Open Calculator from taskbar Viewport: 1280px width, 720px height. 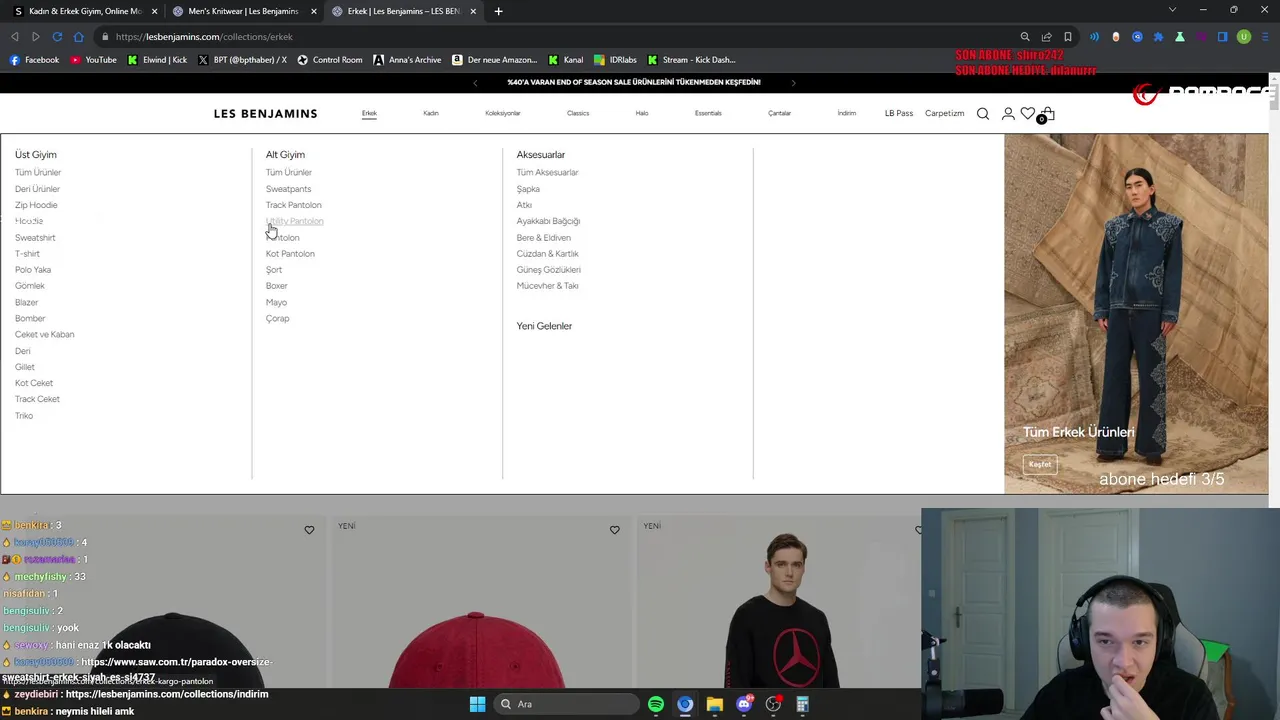point(802,704)
